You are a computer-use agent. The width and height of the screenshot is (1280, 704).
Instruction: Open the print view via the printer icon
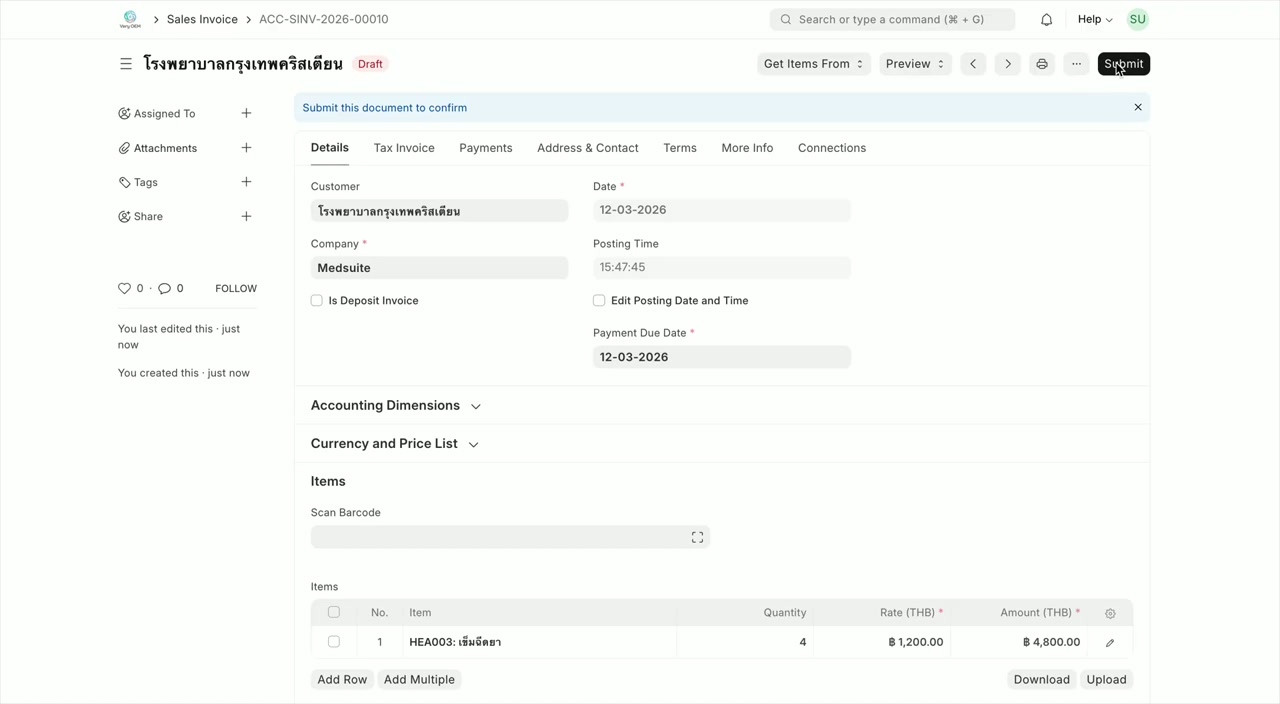pos(1041,63)
